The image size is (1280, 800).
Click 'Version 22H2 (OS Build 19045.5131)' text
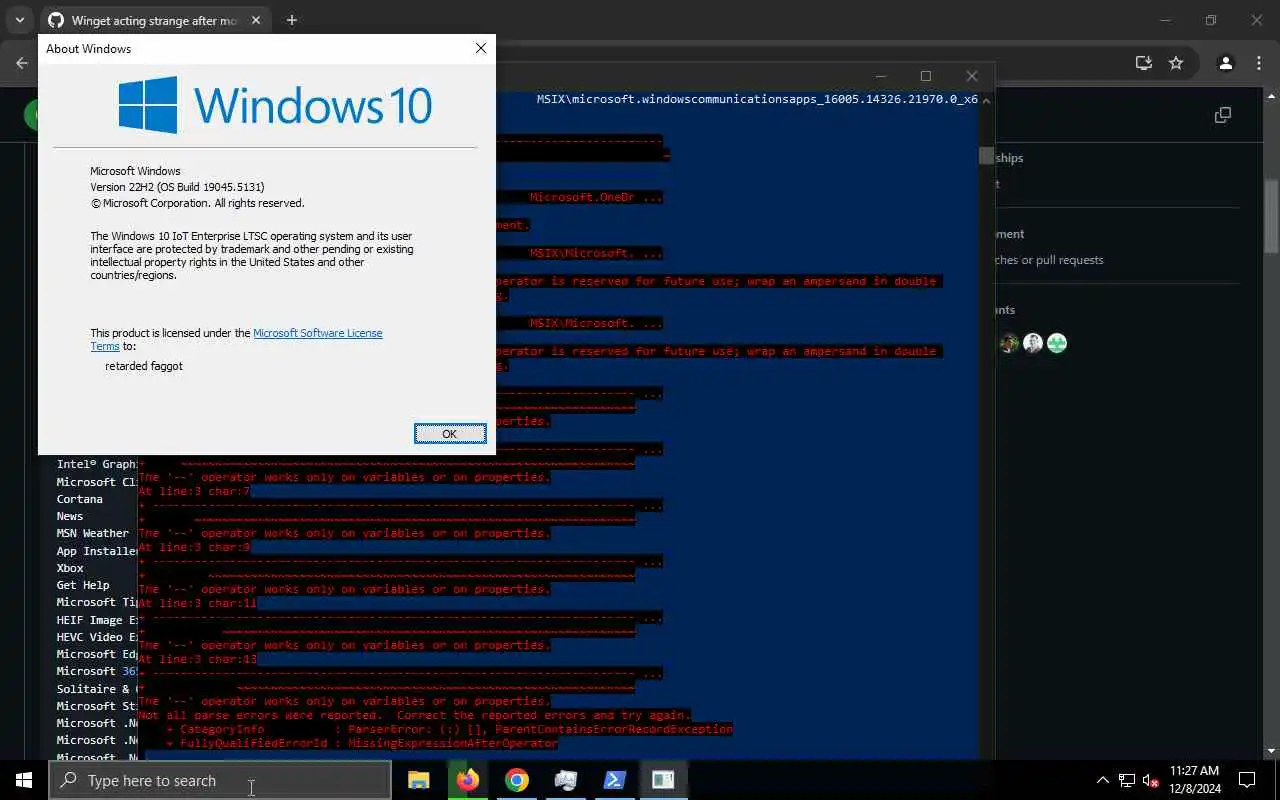click(177, 187)
